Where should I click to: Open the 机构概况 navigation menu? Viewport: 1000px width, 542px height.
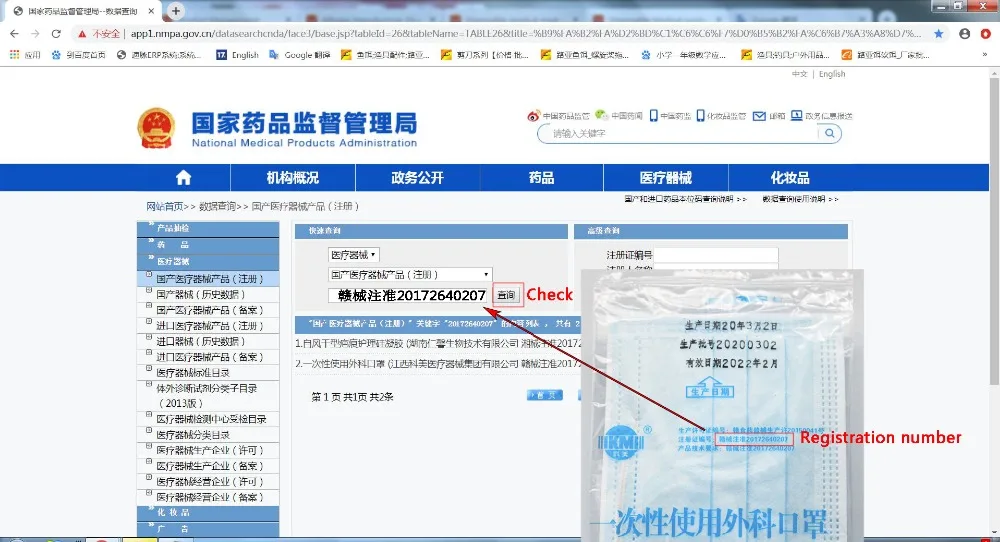coord(293,178)
